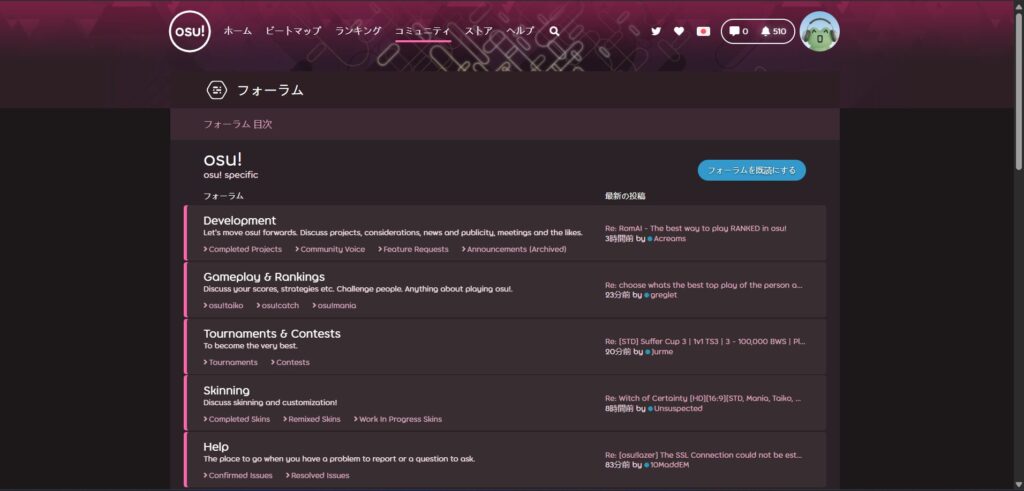The width and height of the screenshot is (1024, 491).
Task: Go to the ホーム menu
Action: coord(238,31)
